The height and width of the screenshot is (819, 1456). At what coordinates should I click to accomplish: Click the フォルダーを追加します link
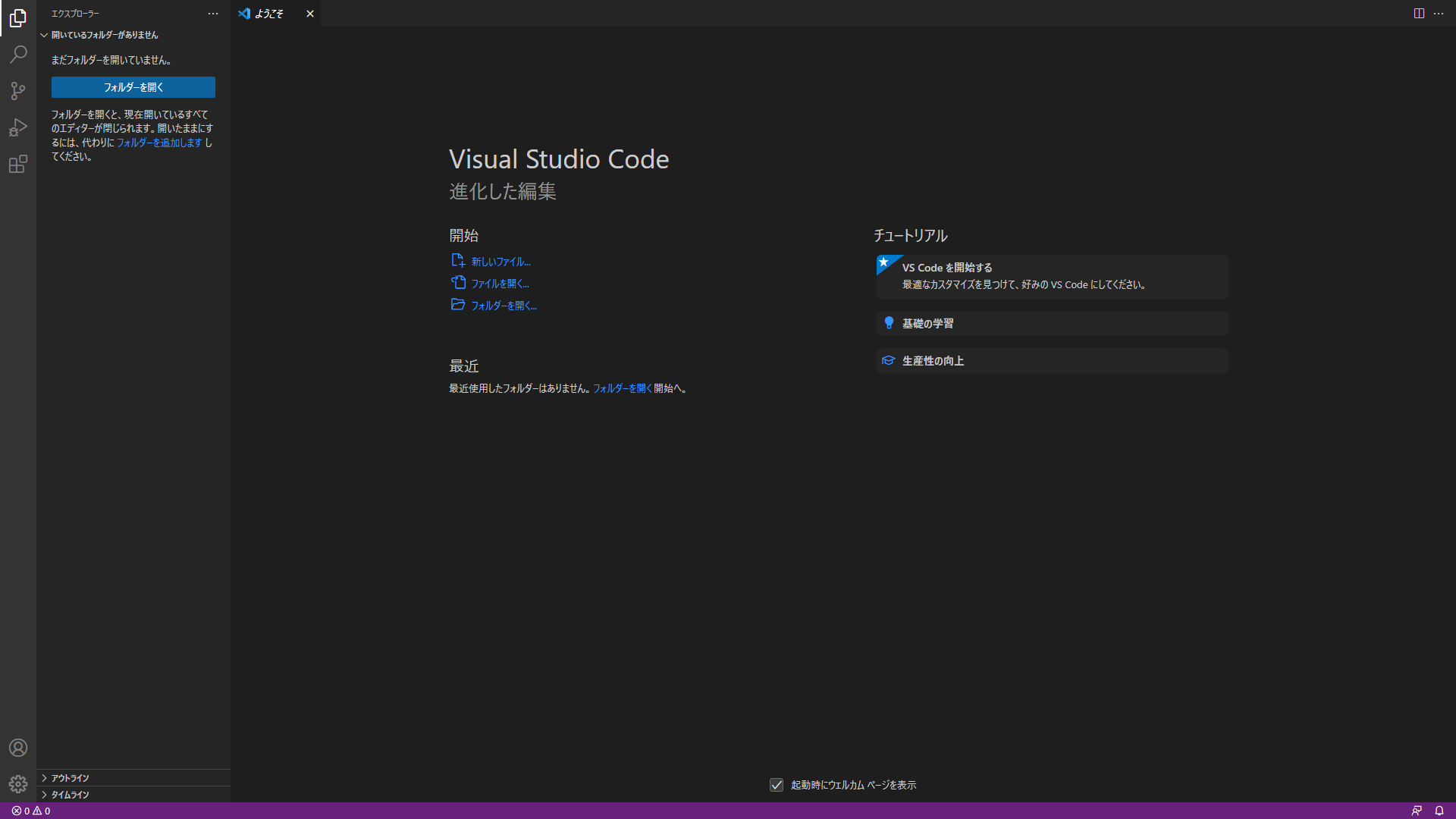click(159, 143)
